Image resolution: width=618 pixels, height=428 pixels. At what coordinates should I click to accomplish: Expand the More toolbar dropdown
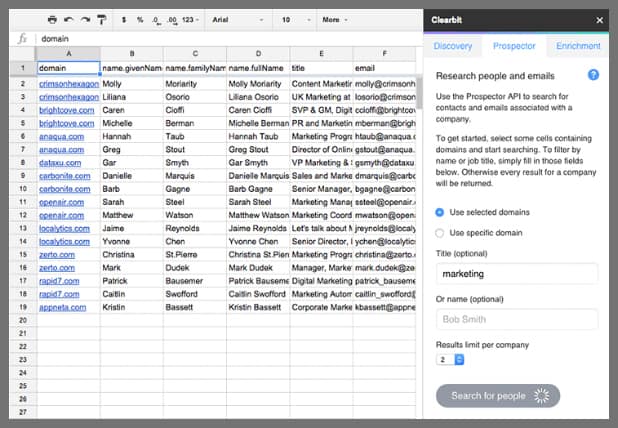click(337, 19)
